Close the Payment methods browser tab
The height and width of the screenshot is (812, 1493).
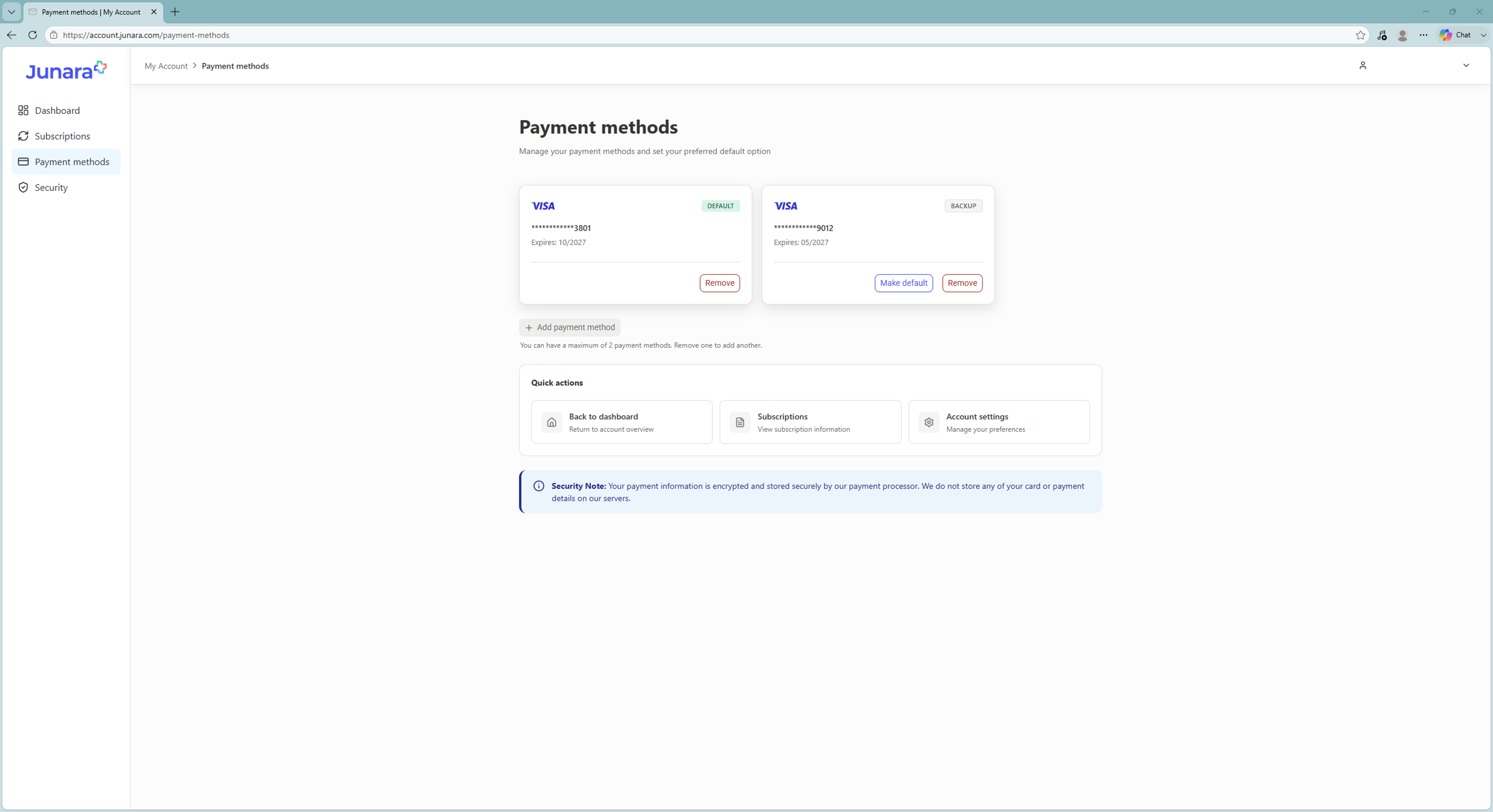pyautogui.click(x=154, y=12)
